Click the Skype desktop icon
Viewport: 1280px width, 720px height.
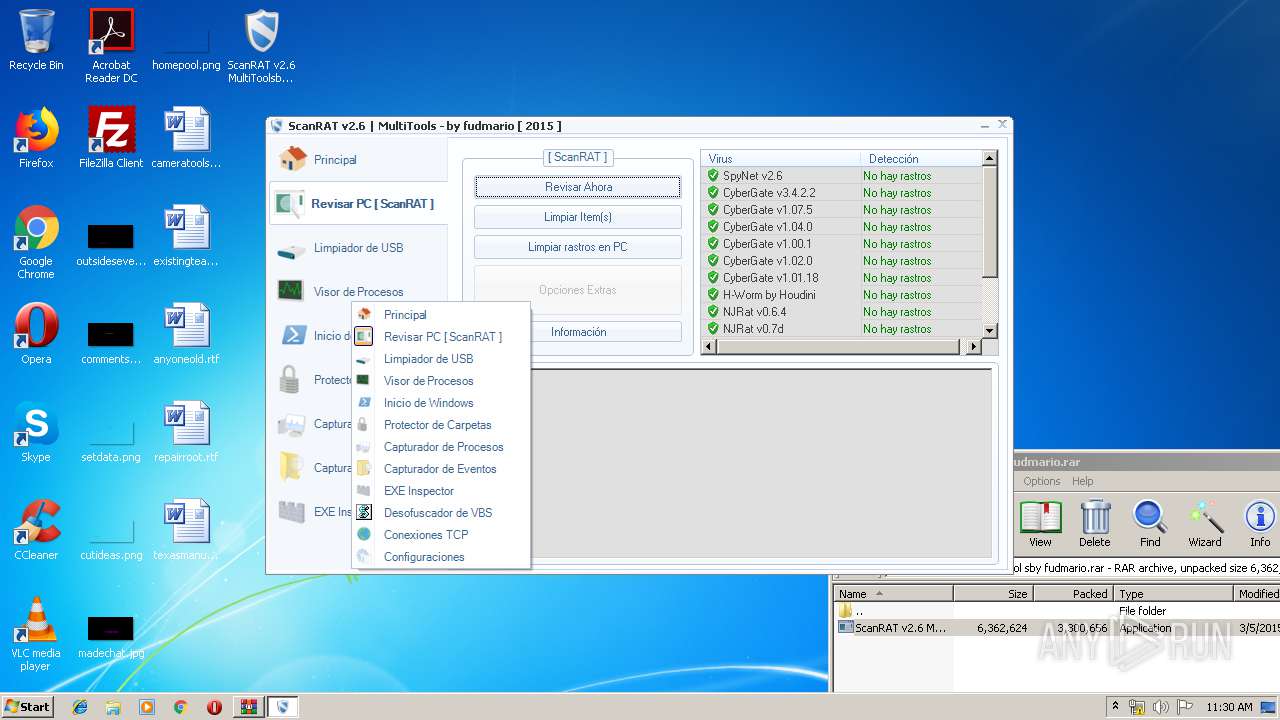pos(36,431)
